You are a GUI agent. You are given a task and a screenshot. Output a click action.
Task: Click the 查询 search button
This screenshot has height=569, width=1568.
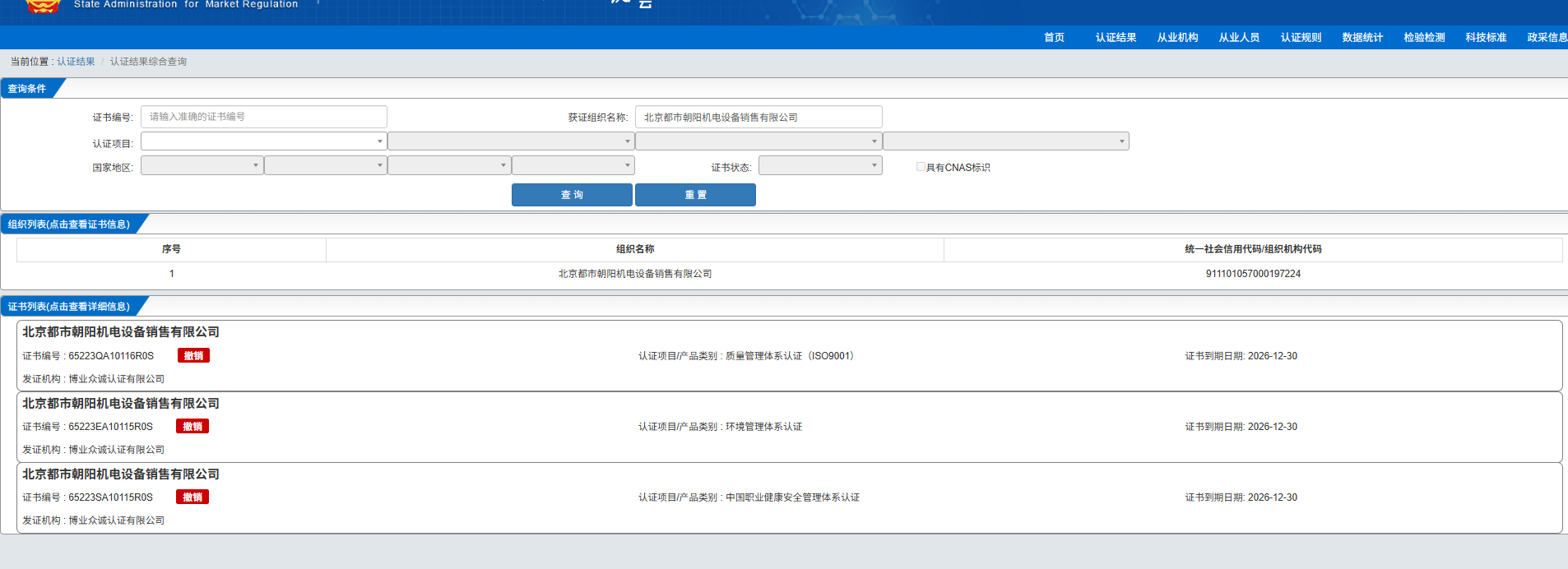572,195
